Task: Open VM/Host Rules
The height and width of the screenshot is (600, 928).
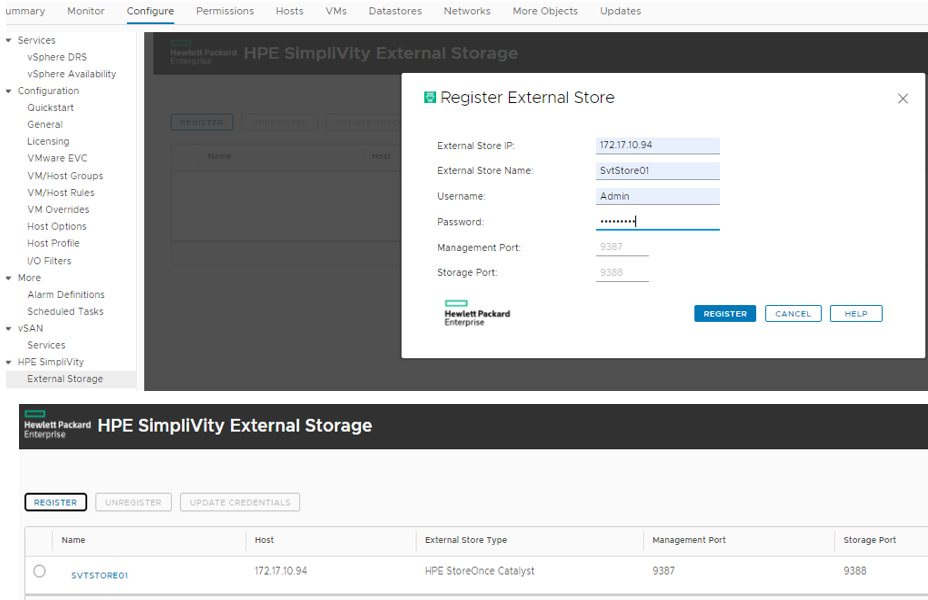Action: 61,193
